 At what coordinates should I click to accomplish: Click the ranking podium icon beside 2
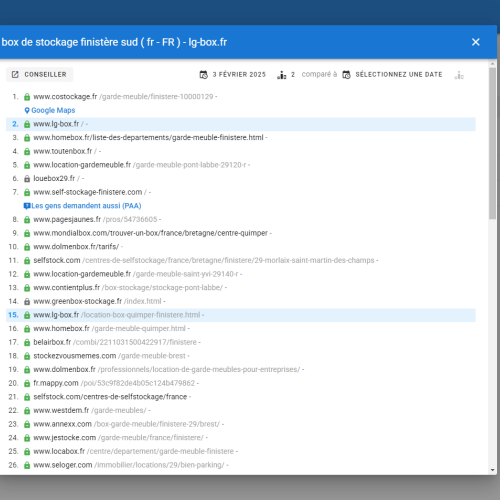[282, 75]
